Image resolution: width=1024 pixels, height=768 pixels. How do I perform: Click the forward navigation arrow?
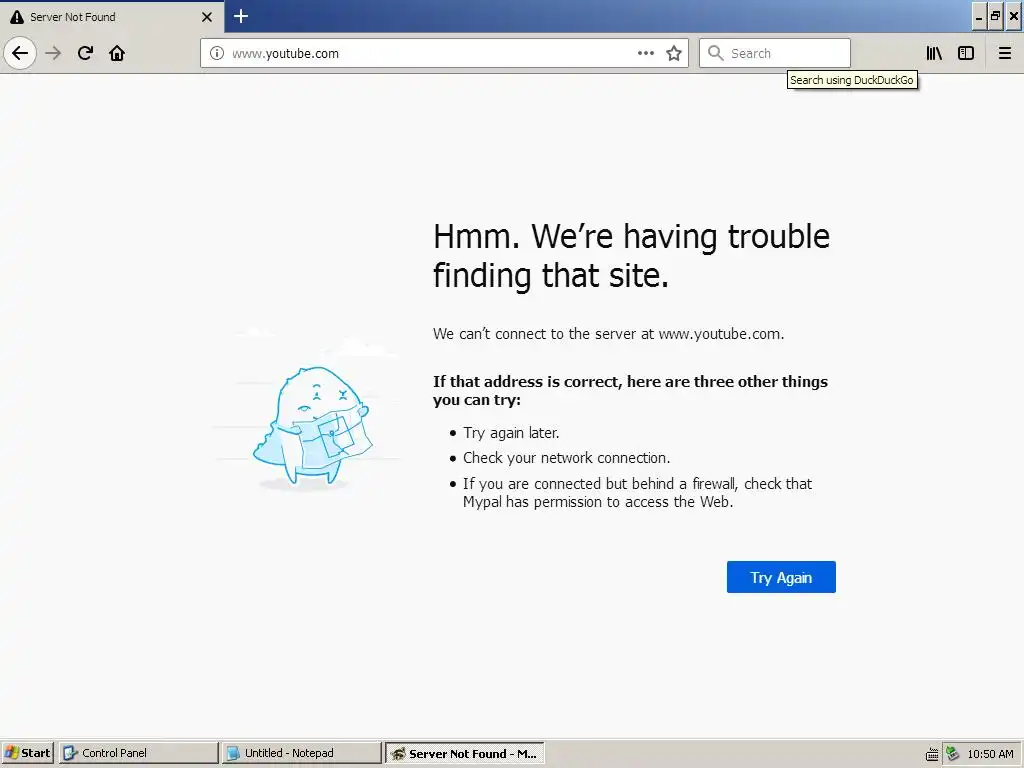click(53, 53)
